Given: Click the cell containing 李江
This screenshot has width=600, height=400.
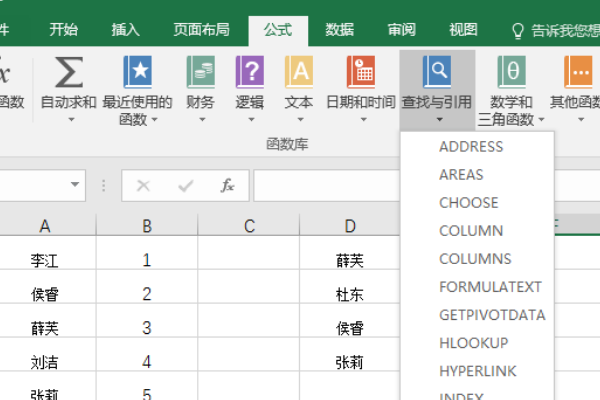Looking at the screenshot, I should pos(45,261).
